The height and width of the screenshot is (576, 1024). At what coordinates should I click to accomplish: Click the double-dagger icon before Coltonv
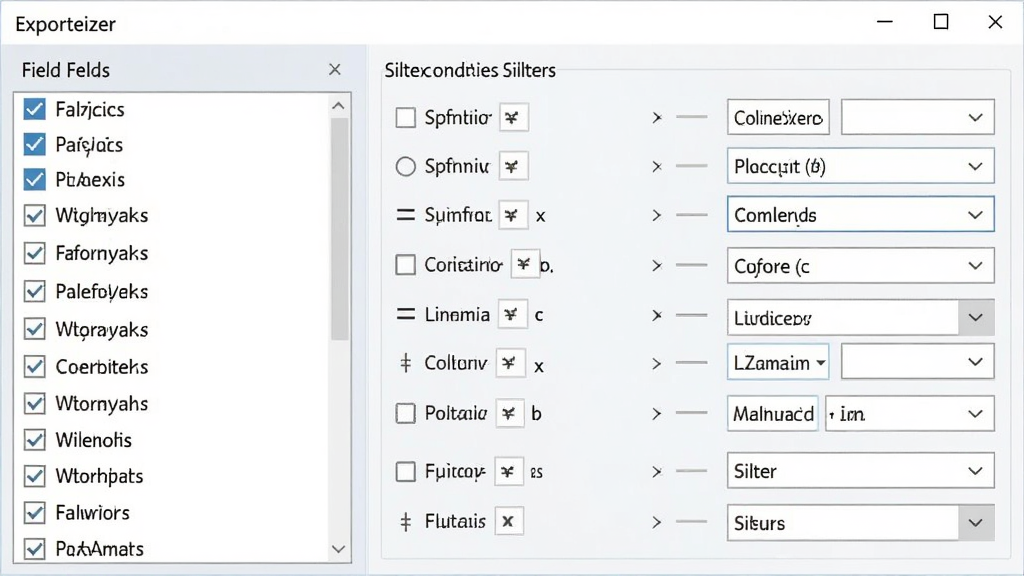click(406, 363)
